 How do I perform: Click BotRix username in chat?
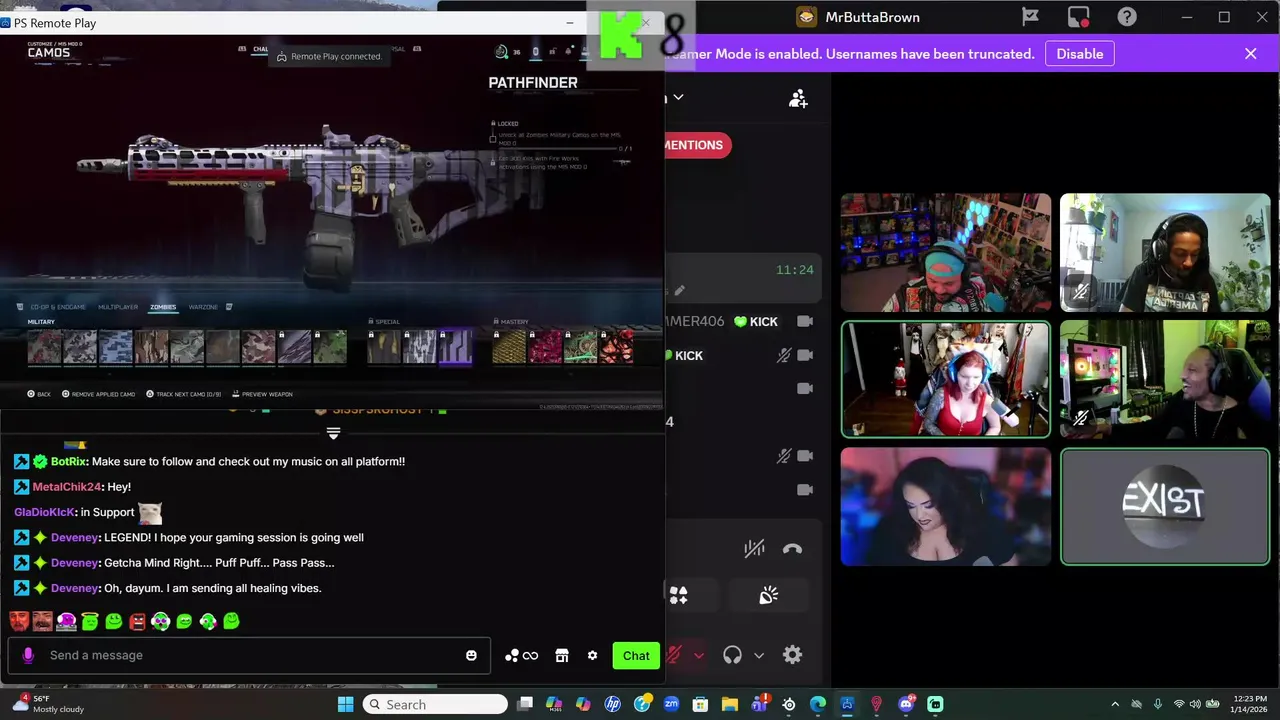tap(68, 462)
